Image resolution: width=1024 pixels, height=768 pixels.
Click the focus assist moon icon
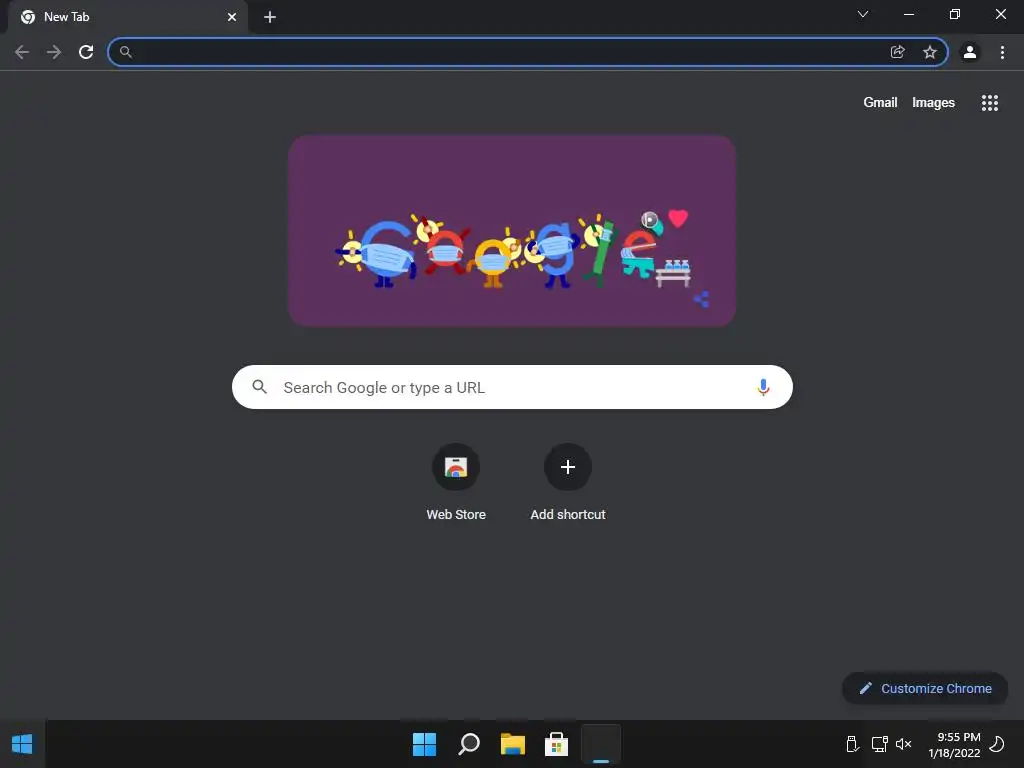(997, 744)
